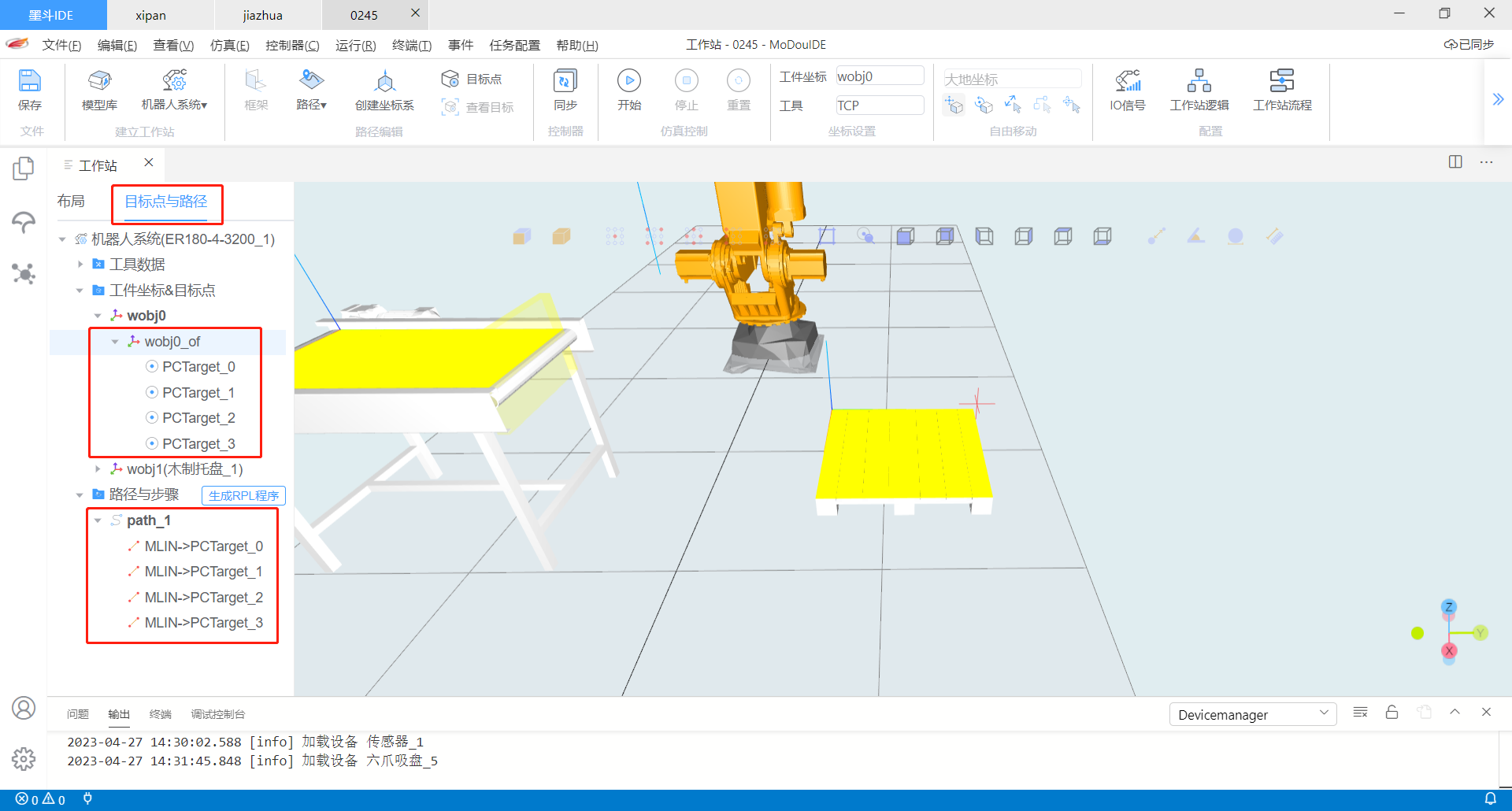Click the Sync (同步) controller icon
Screen dimensions: 1512x811
coord(565,88)
